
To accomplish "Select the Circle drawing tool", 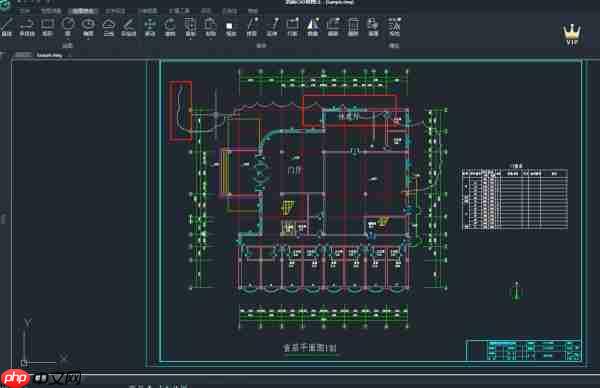I will point(68,27).
